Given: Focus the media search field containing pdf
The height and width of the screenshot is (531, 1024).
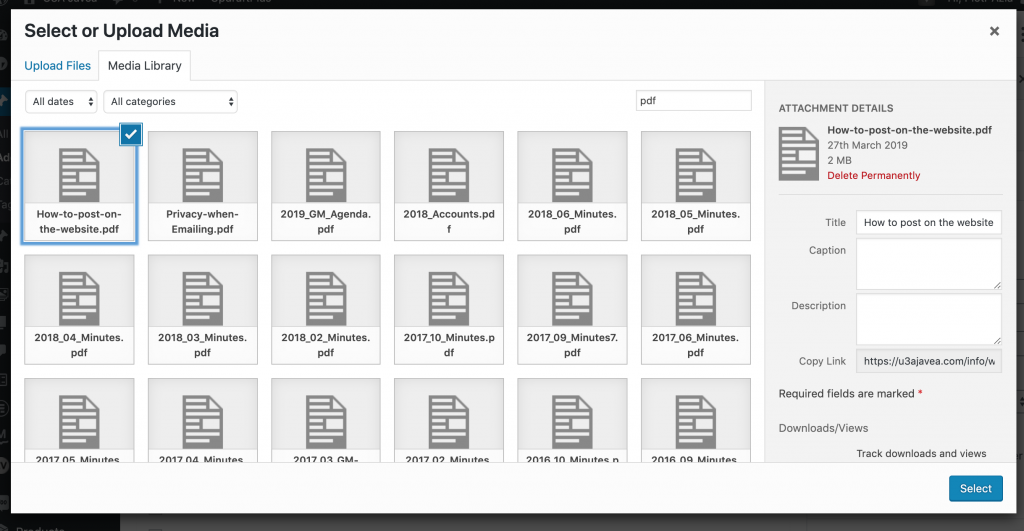Looking at the screenshot, I should tap(694, 101).
